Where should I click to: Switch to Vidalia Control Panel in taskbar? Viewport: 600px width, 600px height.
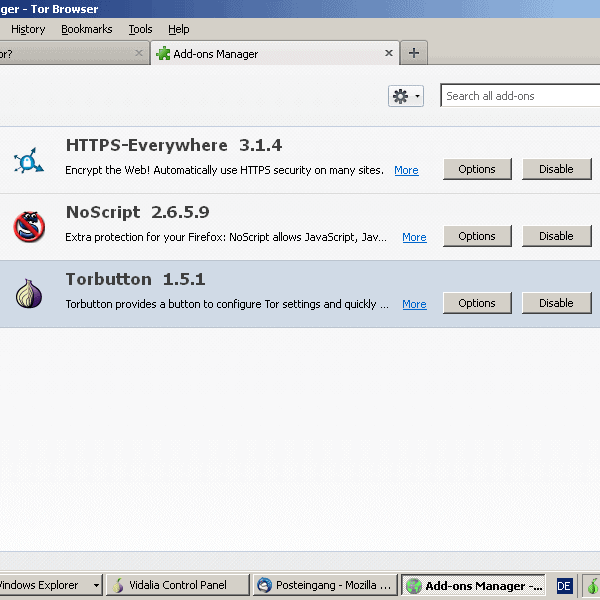[x=178, y=585]
